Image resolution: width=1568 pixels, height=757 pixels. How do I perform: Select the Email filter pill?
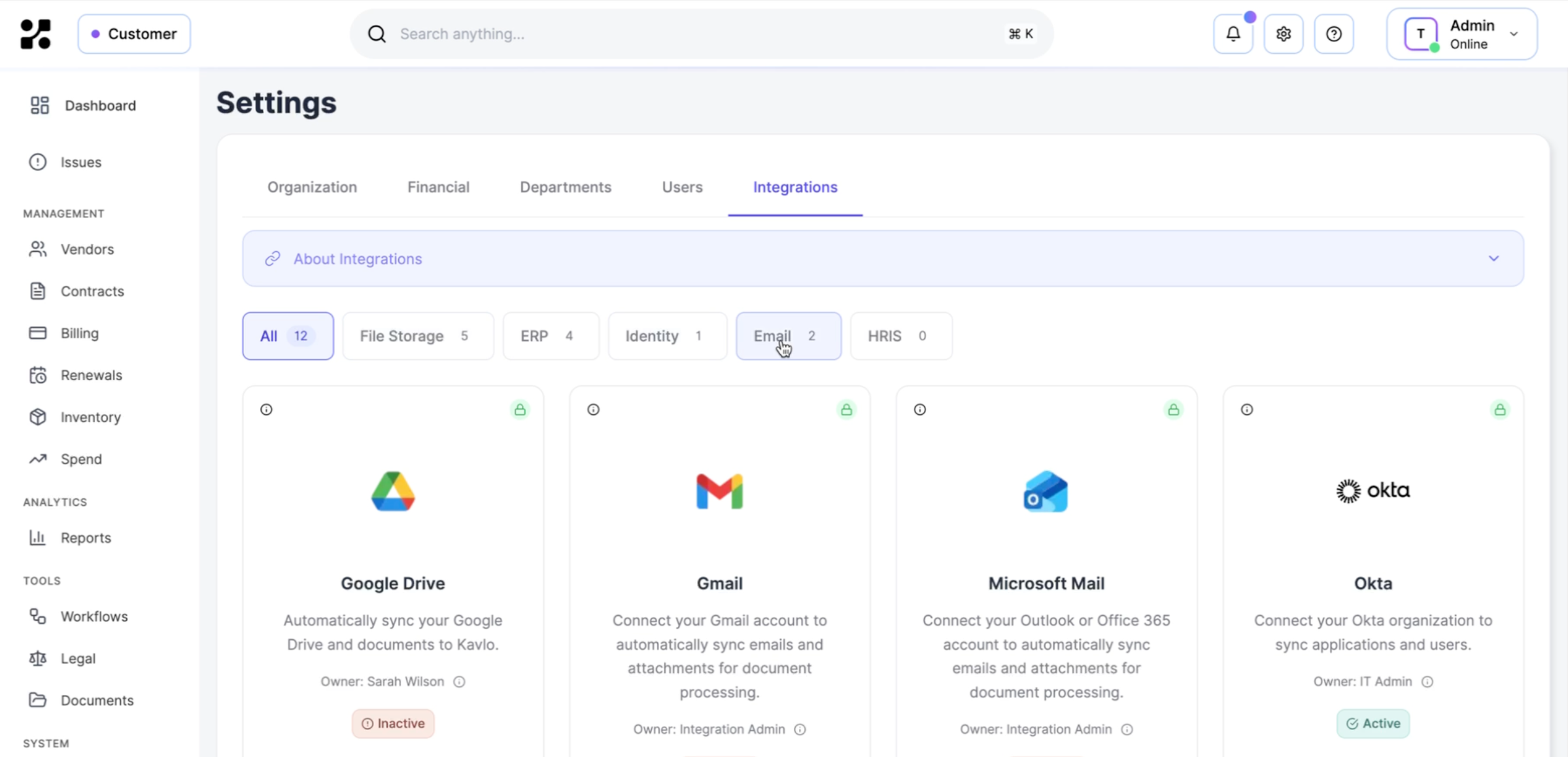pyautogui.click(x=788, y=336)
